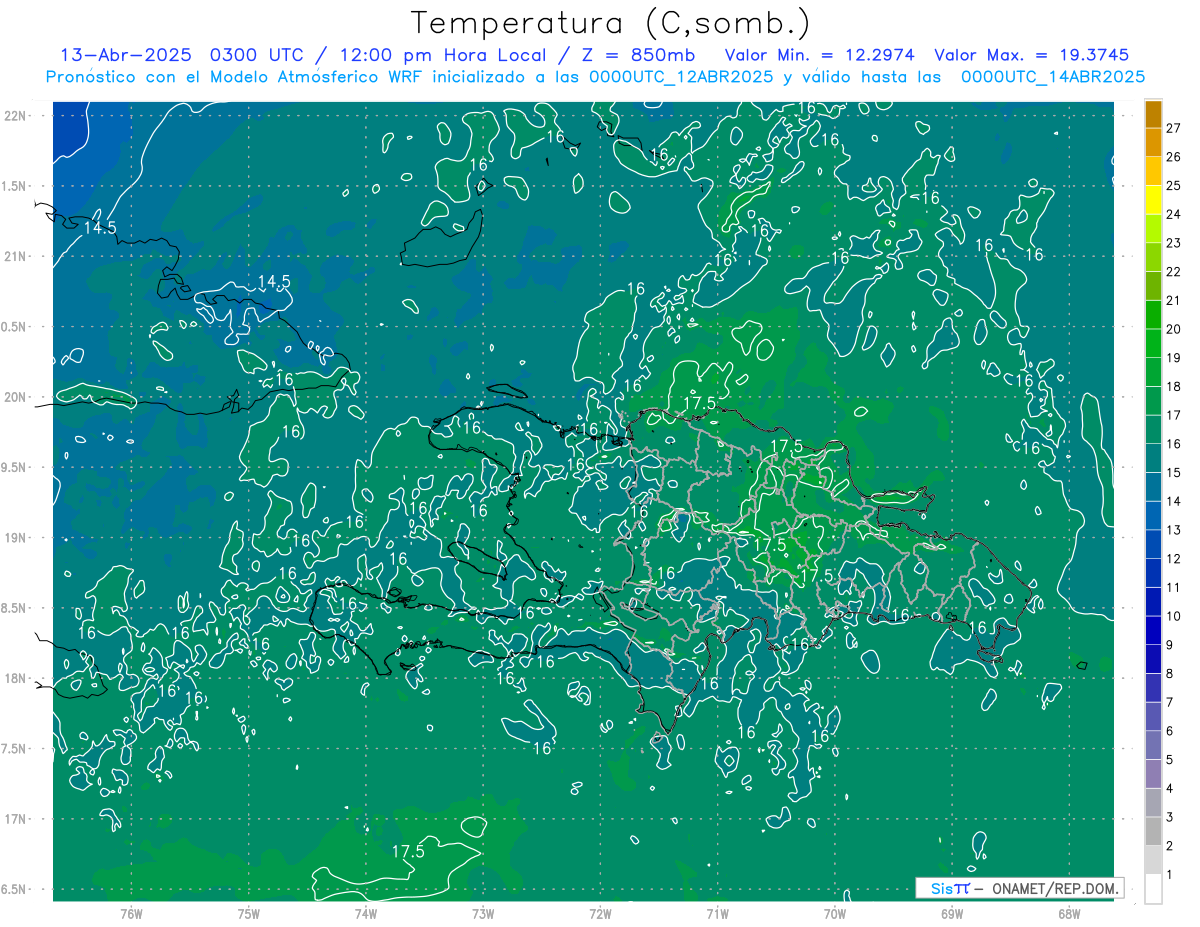
Task: Click the "68W" longitude axis label
Action: [x=1069, y=914]
